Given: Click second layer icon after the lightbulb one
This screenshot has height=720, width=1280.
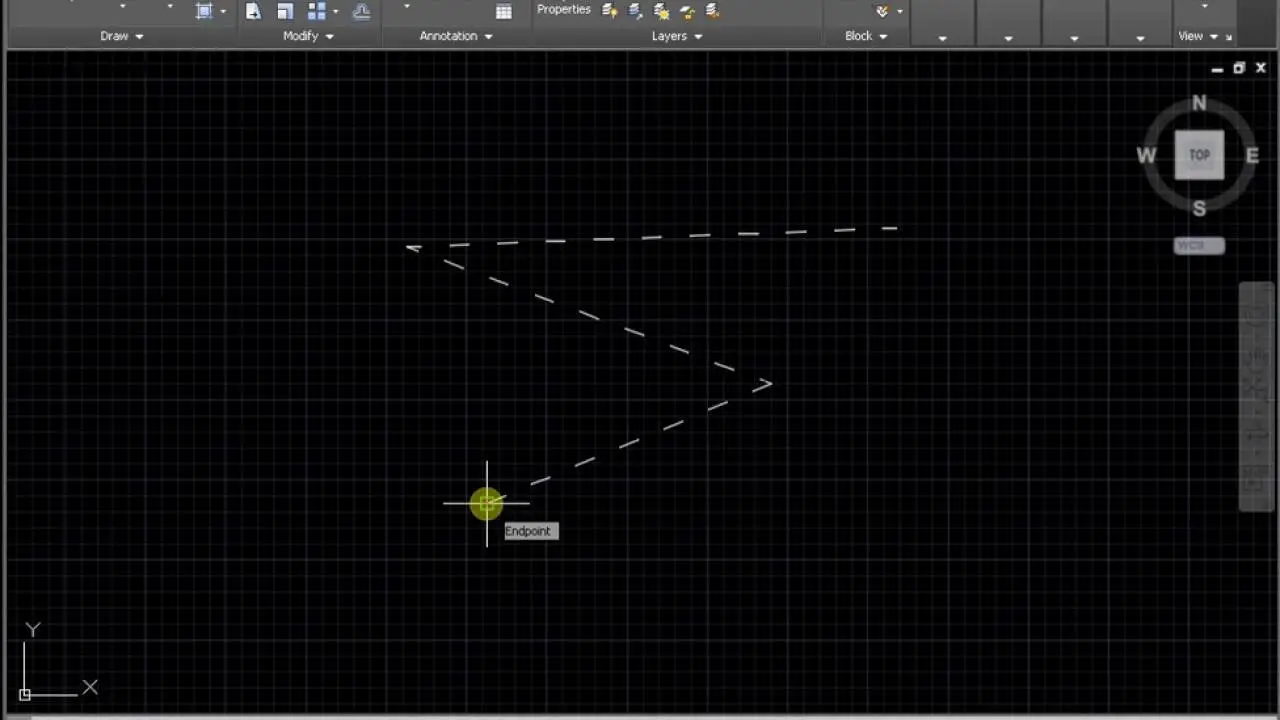Looking at the screenshot, I should [x=635, y=11].
